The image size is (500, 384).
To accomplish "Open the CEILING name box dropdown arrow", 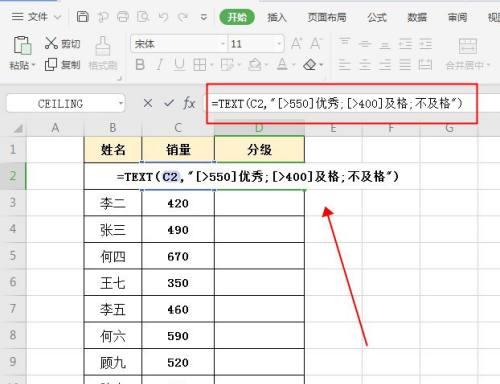I will pyautogui.click(x=121, y=104).
